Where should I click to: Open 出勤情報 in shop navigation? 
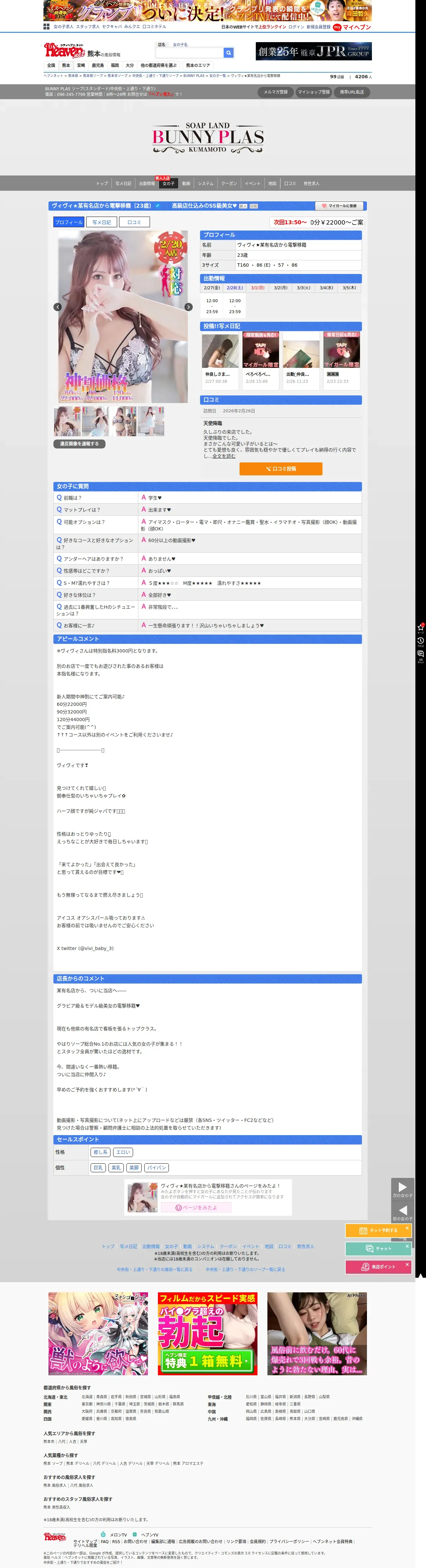(x=147, y=183)
